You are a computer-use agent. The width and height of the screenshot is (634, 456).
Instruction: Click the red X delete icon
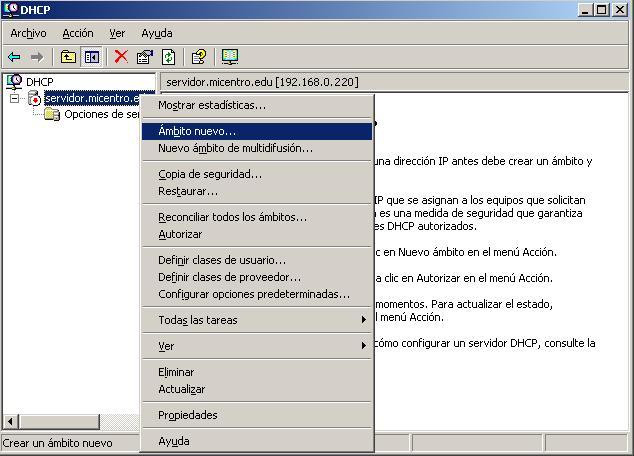pos(121,57)
